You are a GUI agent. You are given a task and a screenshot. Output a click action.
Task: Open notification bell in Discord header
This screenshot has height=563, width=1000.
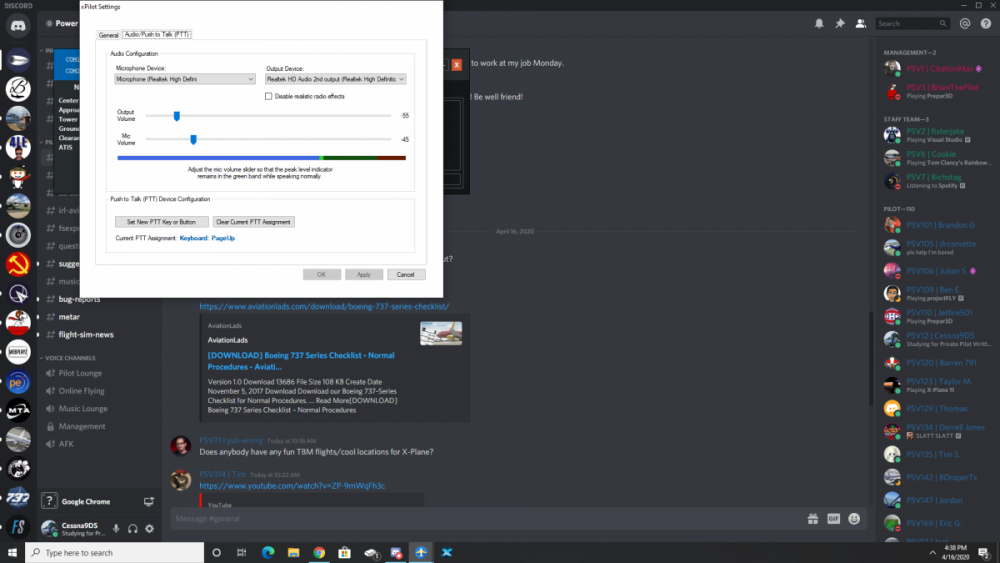pyautogui.click(x=819, y=24)
